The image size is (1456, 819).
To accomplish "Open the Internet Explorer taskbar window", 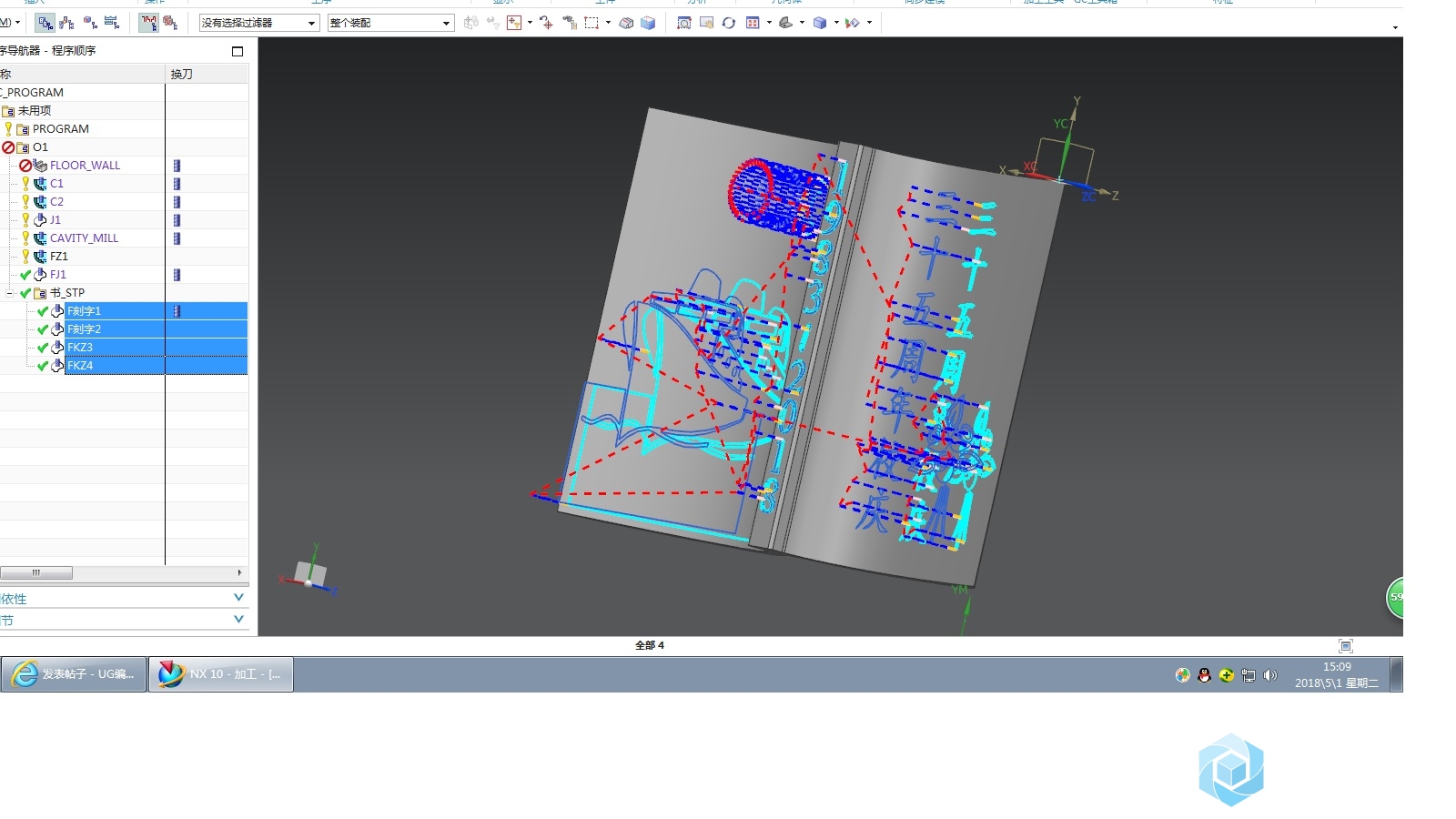I will click(74, 674).
